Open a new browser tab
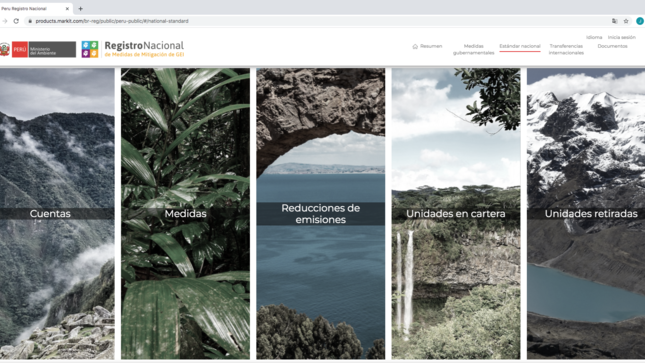 tap(81, 8)
